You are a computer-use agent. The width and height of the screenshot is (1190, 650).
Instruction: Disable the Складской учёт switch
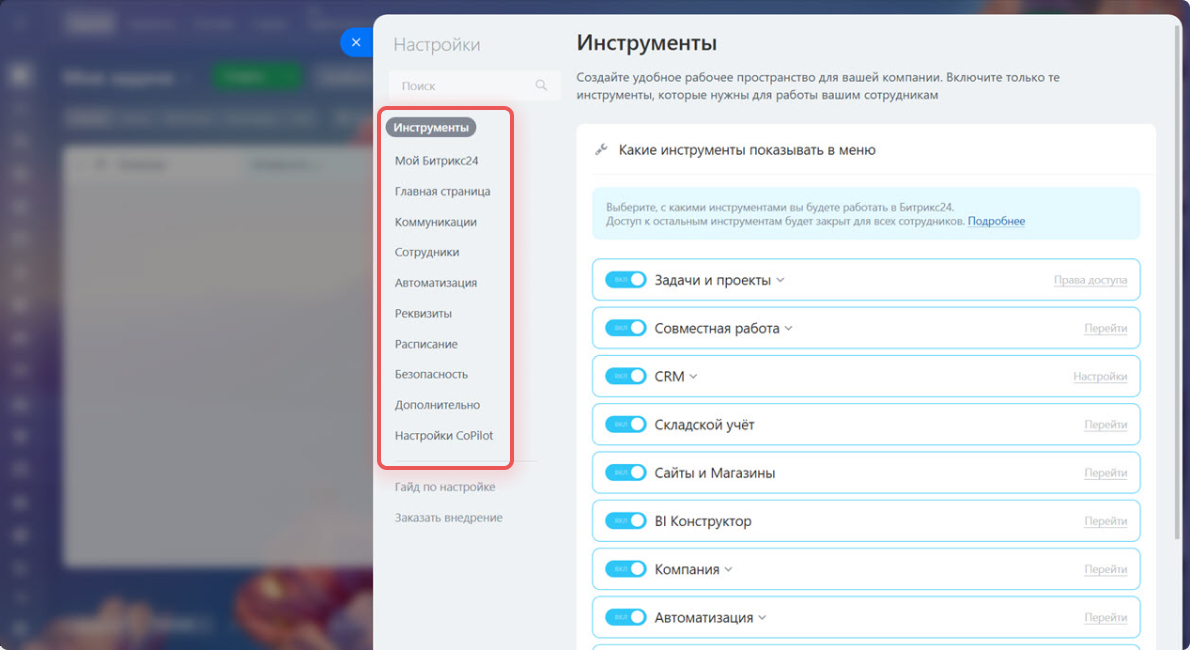[x=625, y=424]
